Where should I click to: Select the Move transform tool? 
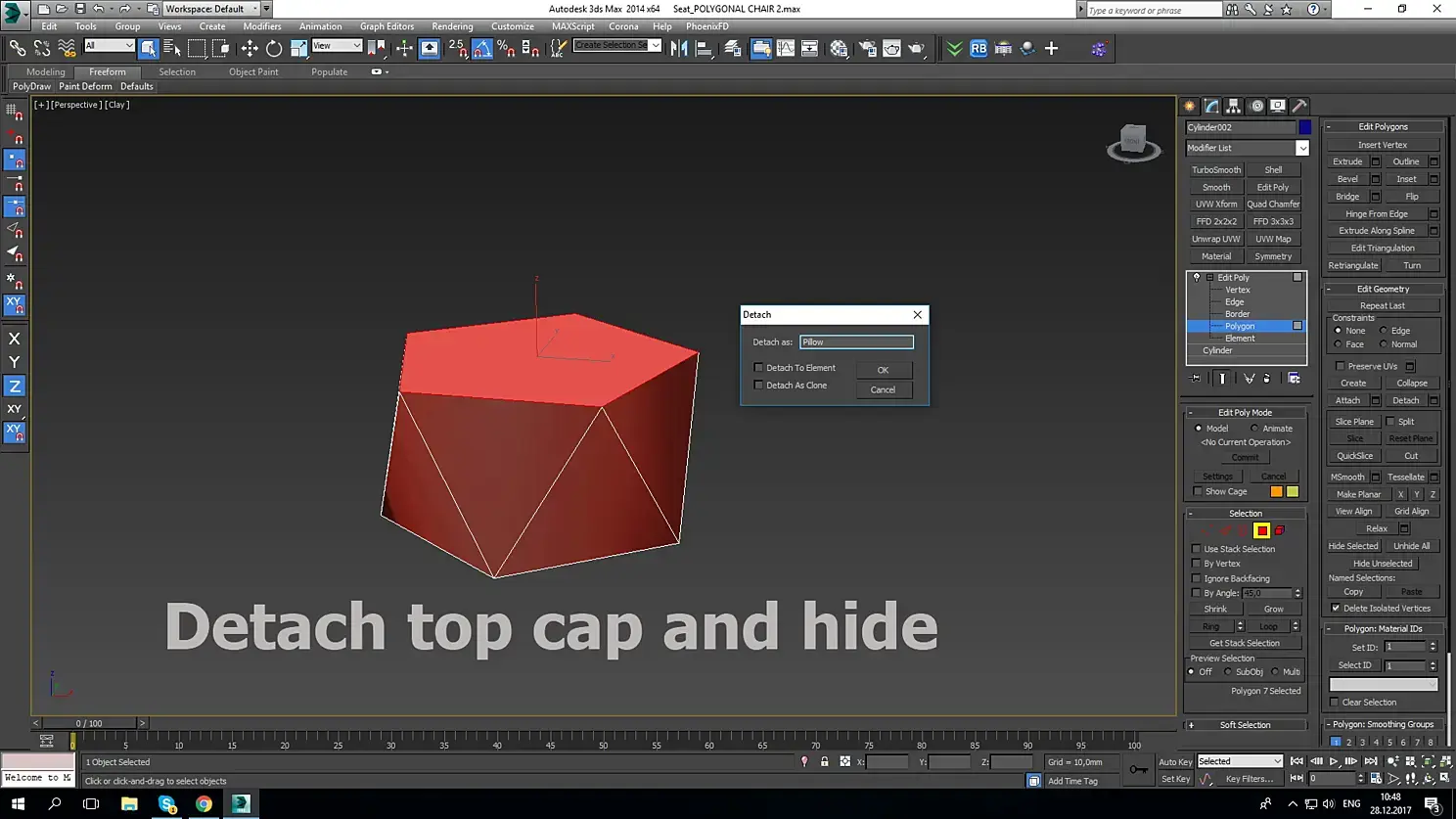(250, 48)
